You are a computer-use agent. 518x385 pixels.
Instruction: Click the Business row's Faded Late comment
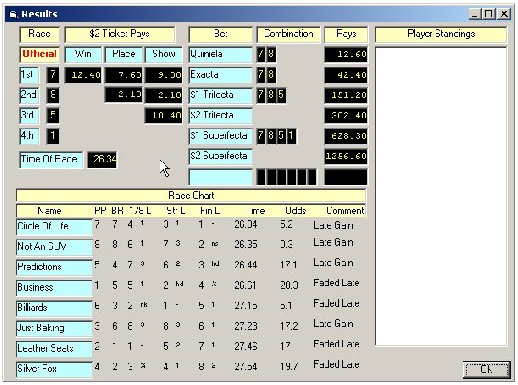click(336, 283)
